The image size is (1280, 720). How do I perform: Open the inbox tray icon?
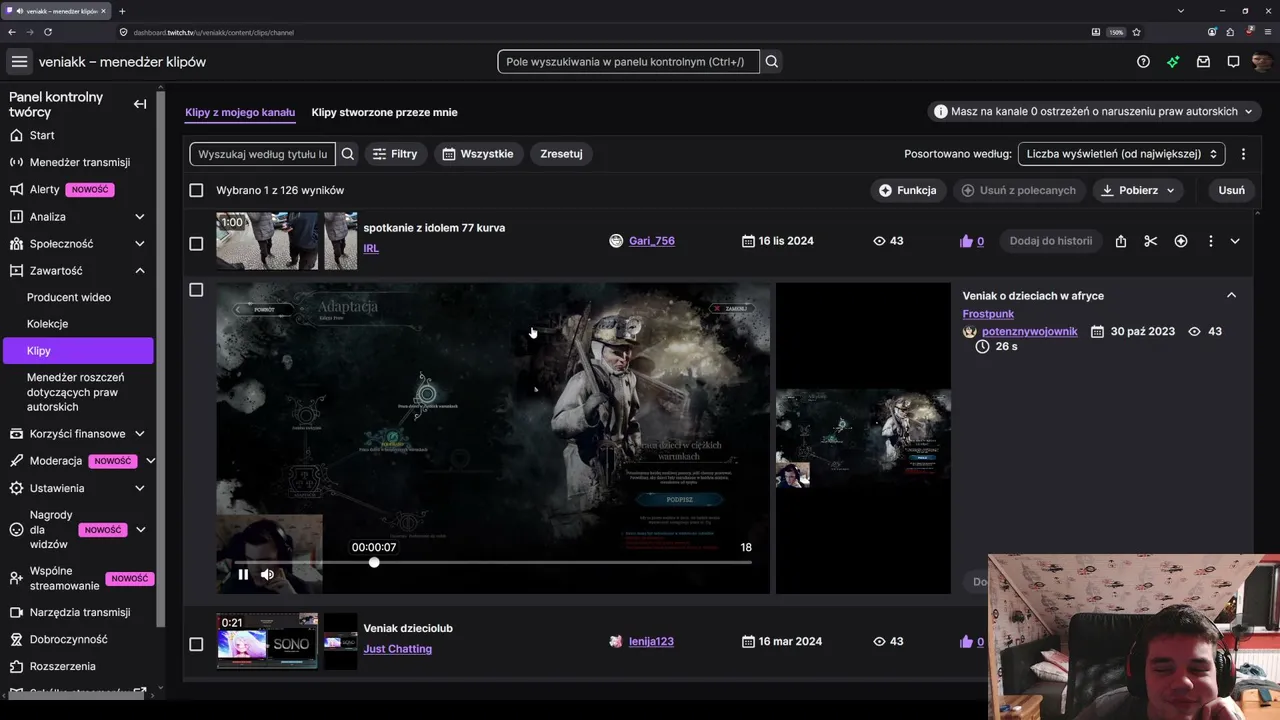[1203, 62]
